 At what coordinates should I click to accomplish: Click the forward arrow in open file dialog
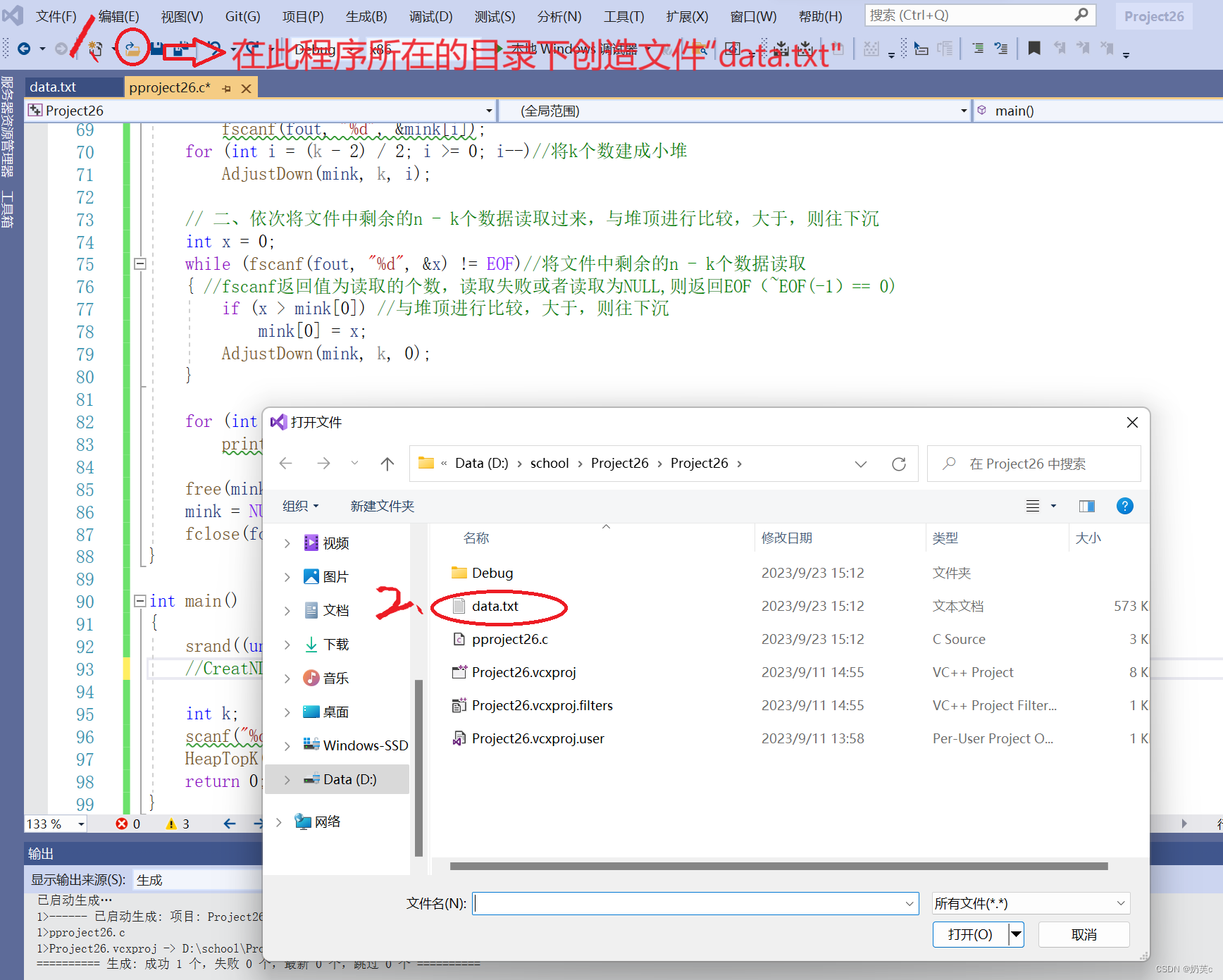(323, 463)
